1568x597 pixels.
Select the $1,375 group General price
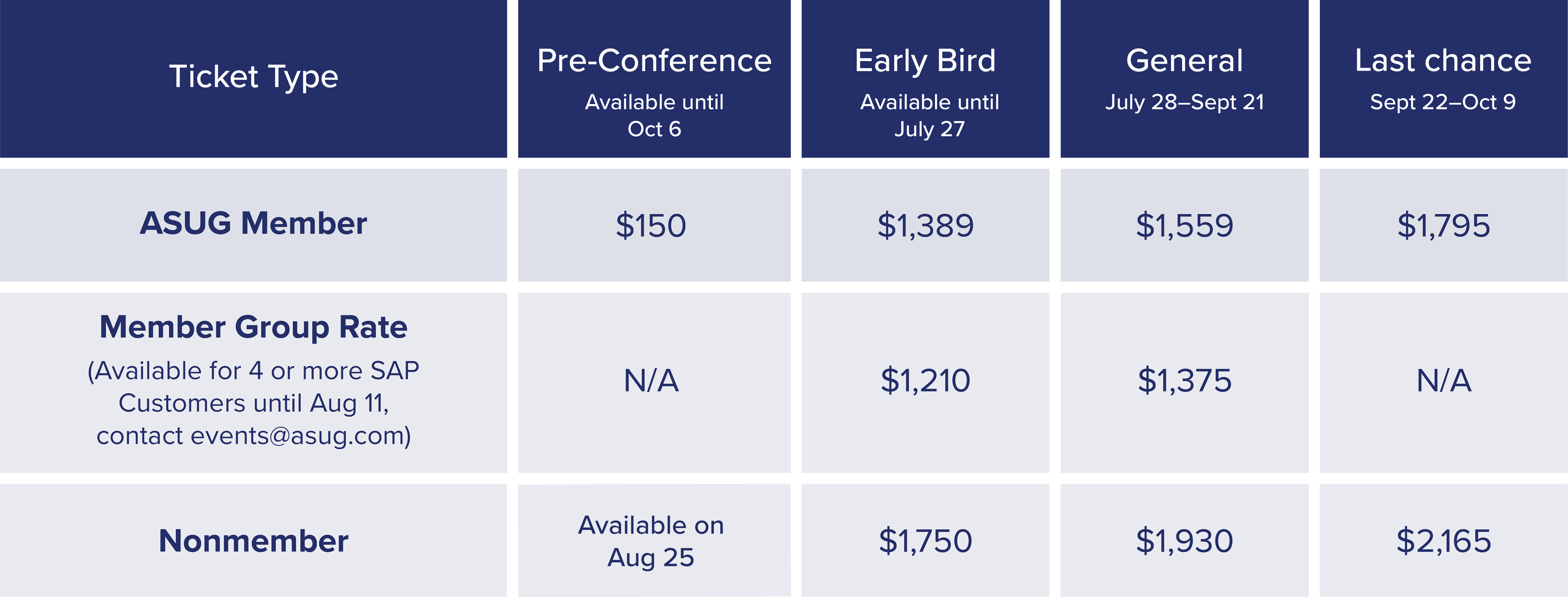click(x=1185, y=380)
